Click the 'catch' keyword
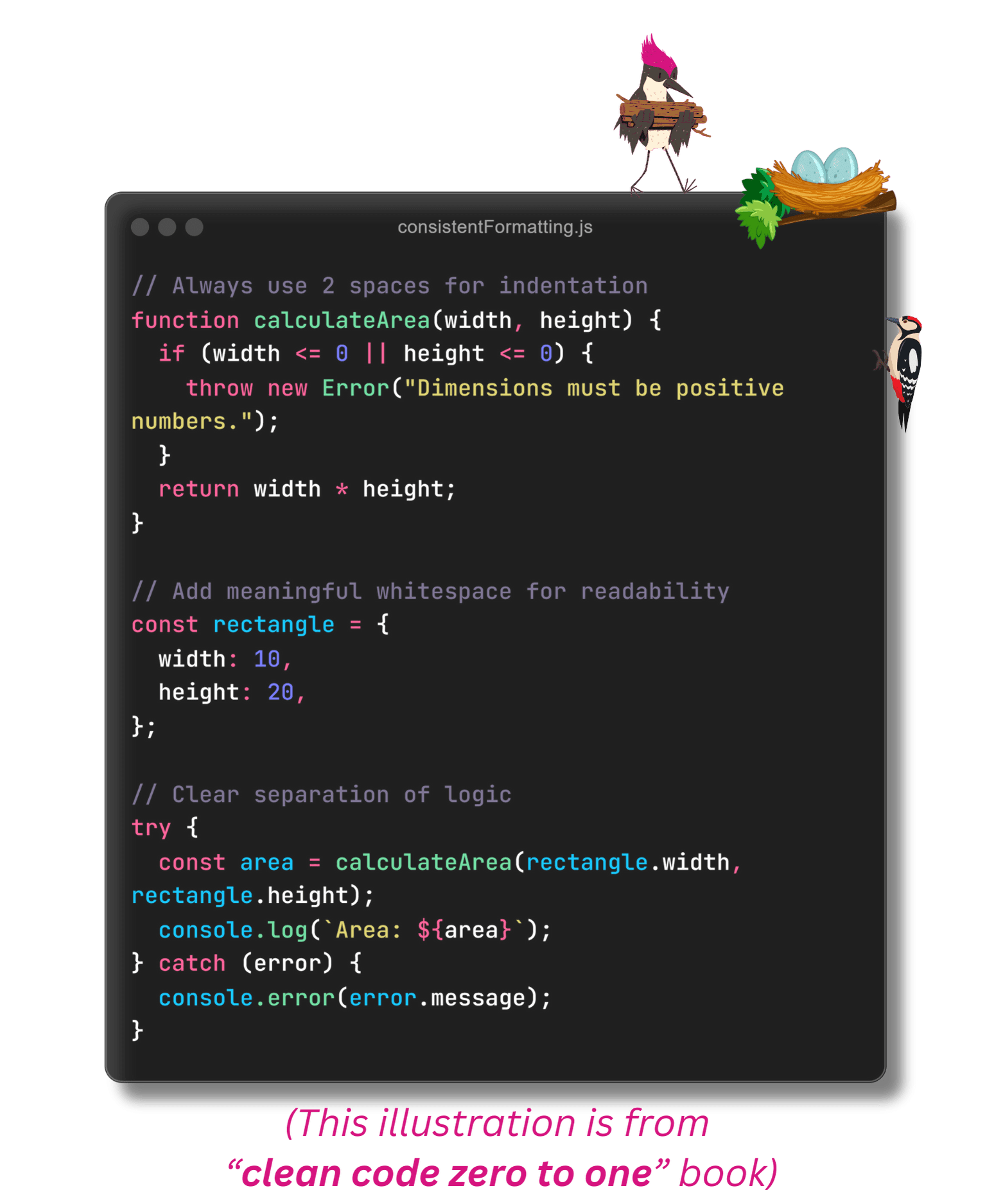This screenshot has height=1204, width=1003. [192, 963]
